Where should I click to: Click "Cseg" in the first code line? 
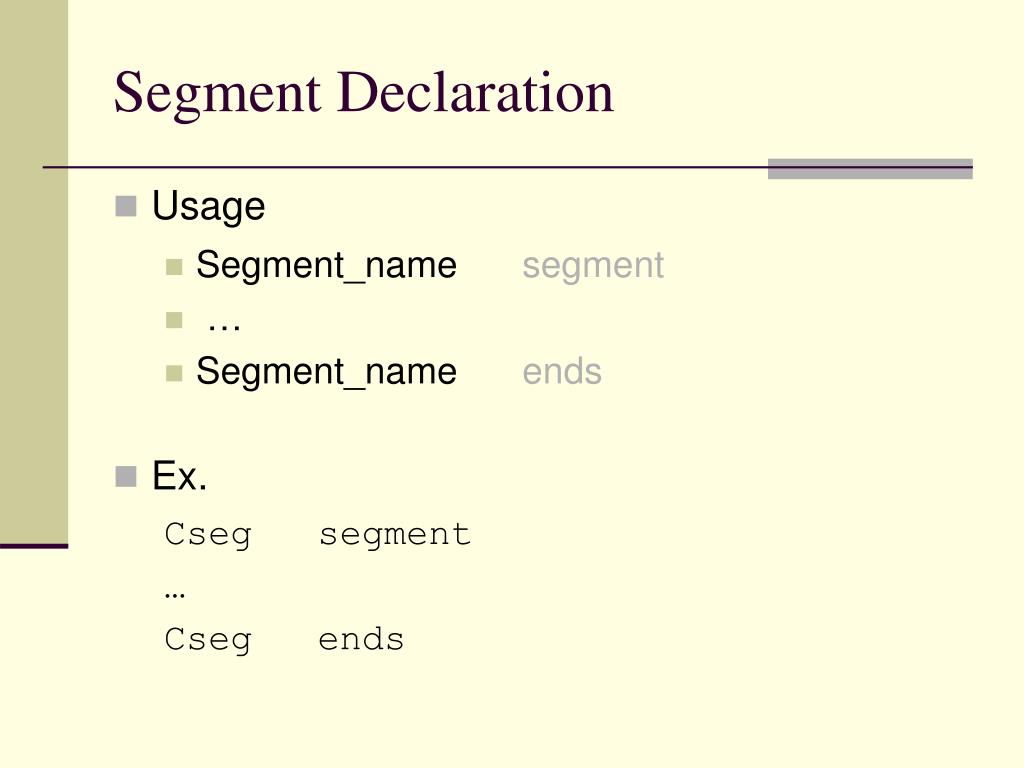208,534
